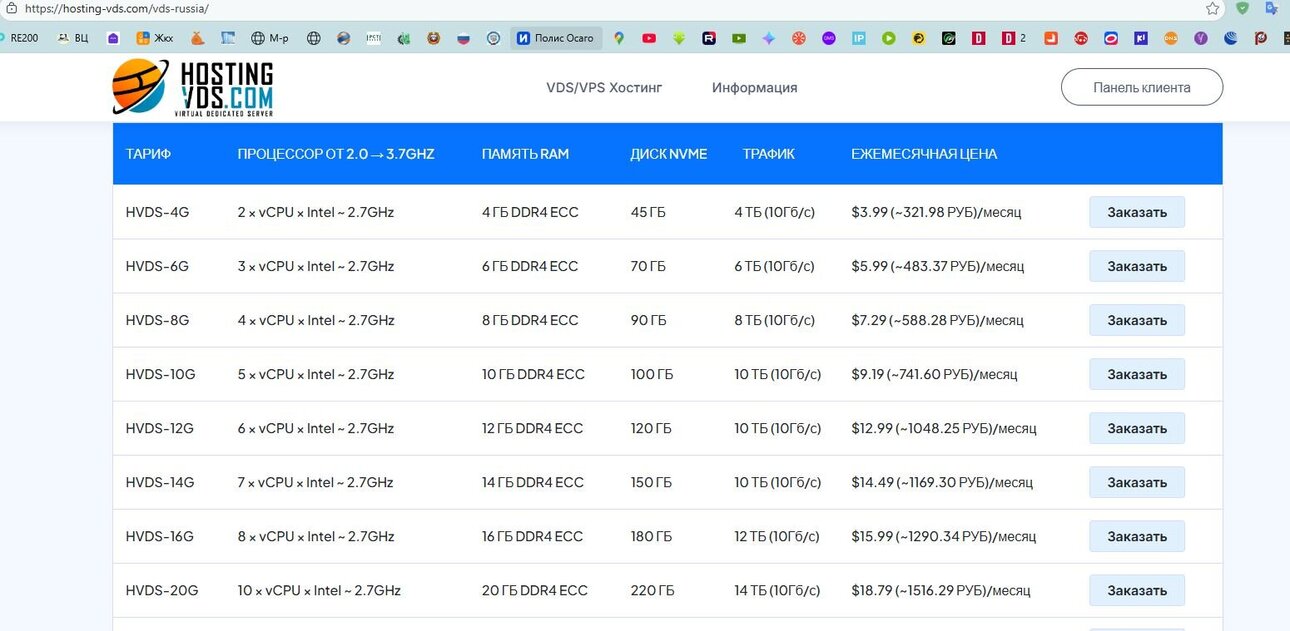The width and height of the screenshot is (1290, 631).
Task: Click the ТРАФИК column header
Action: click(769, 154)
